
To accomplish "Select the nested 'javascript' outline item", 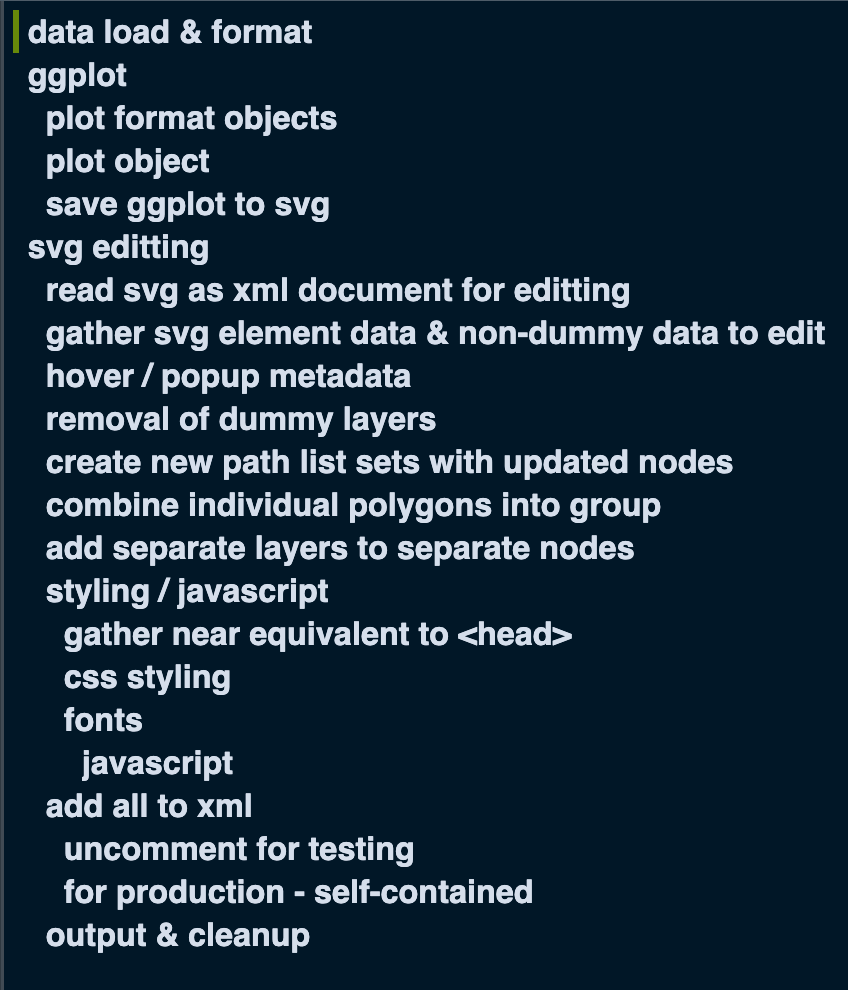I will pos(157,763).
